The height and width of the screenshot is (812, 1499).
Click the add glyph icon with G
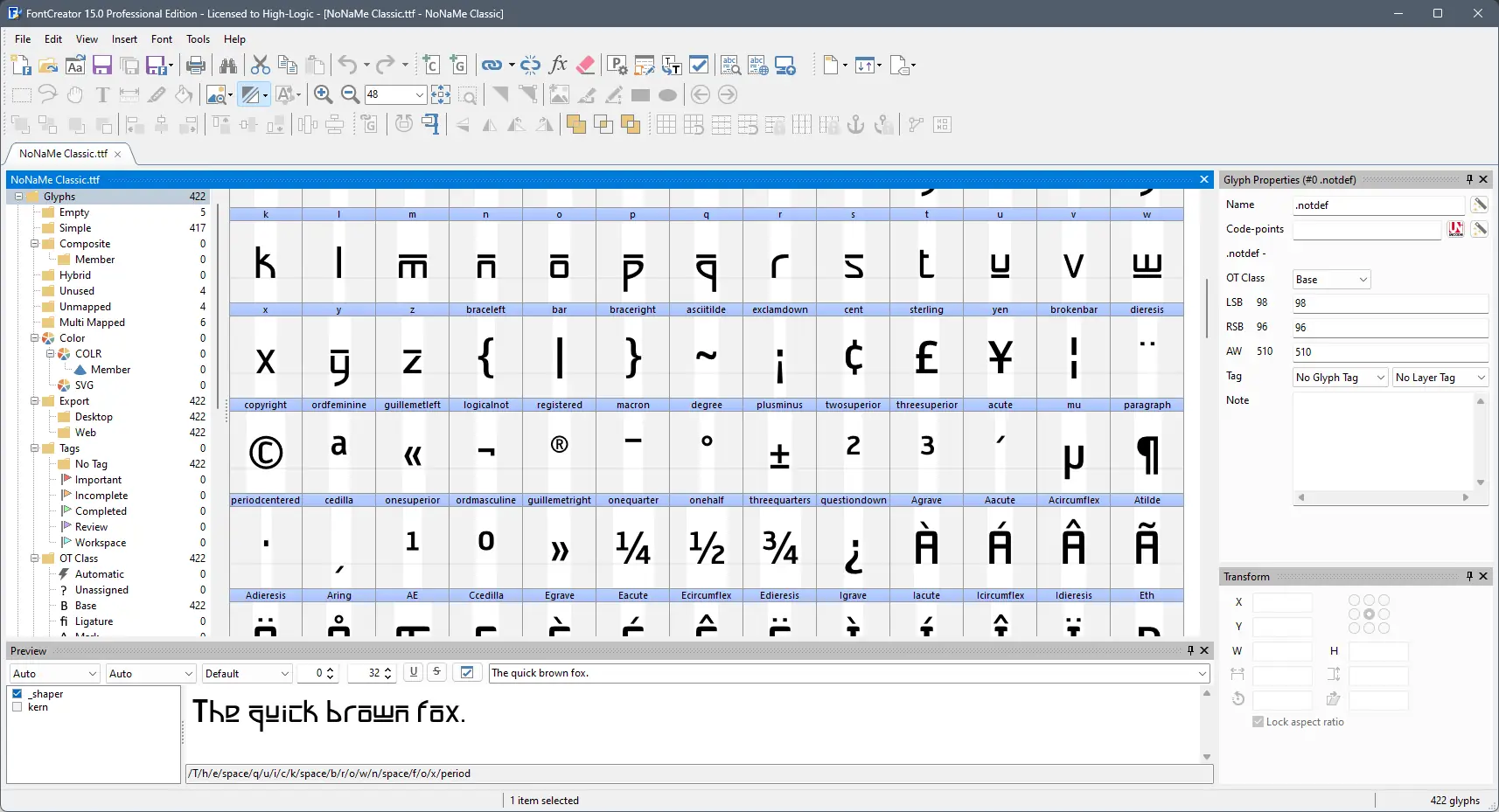459,65
